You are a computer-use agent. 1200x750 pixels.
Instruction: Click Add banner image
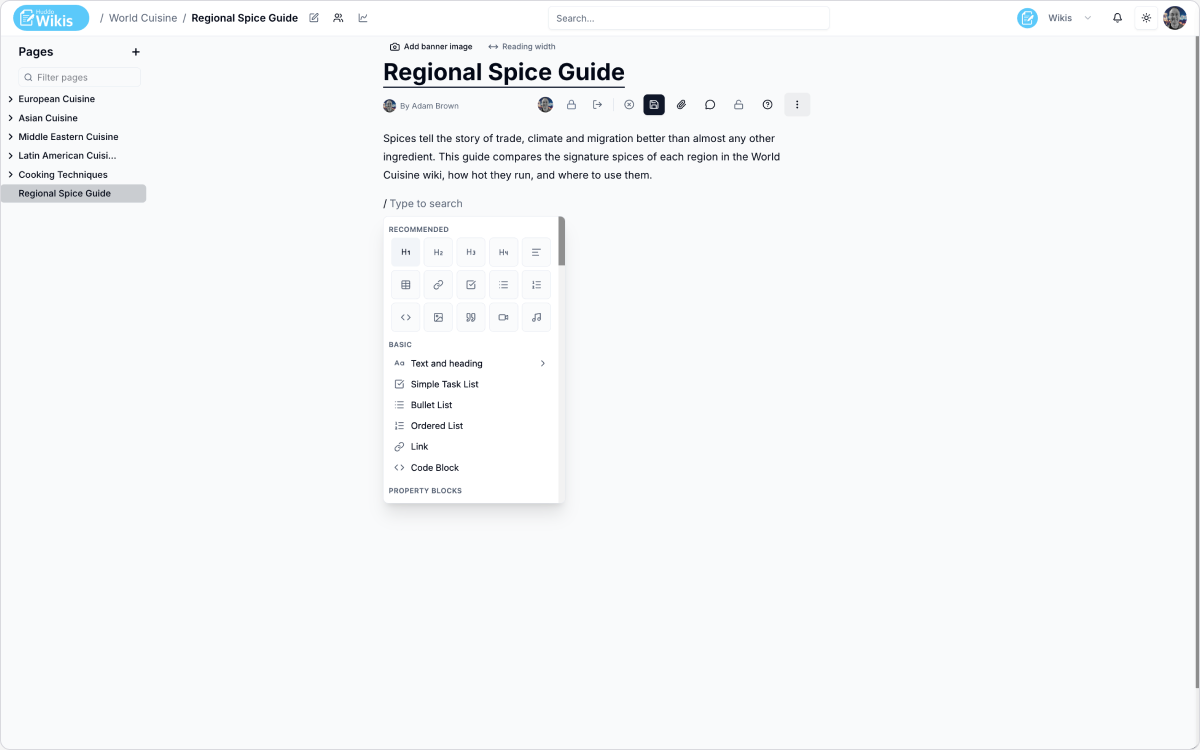(x=431, y=47)
